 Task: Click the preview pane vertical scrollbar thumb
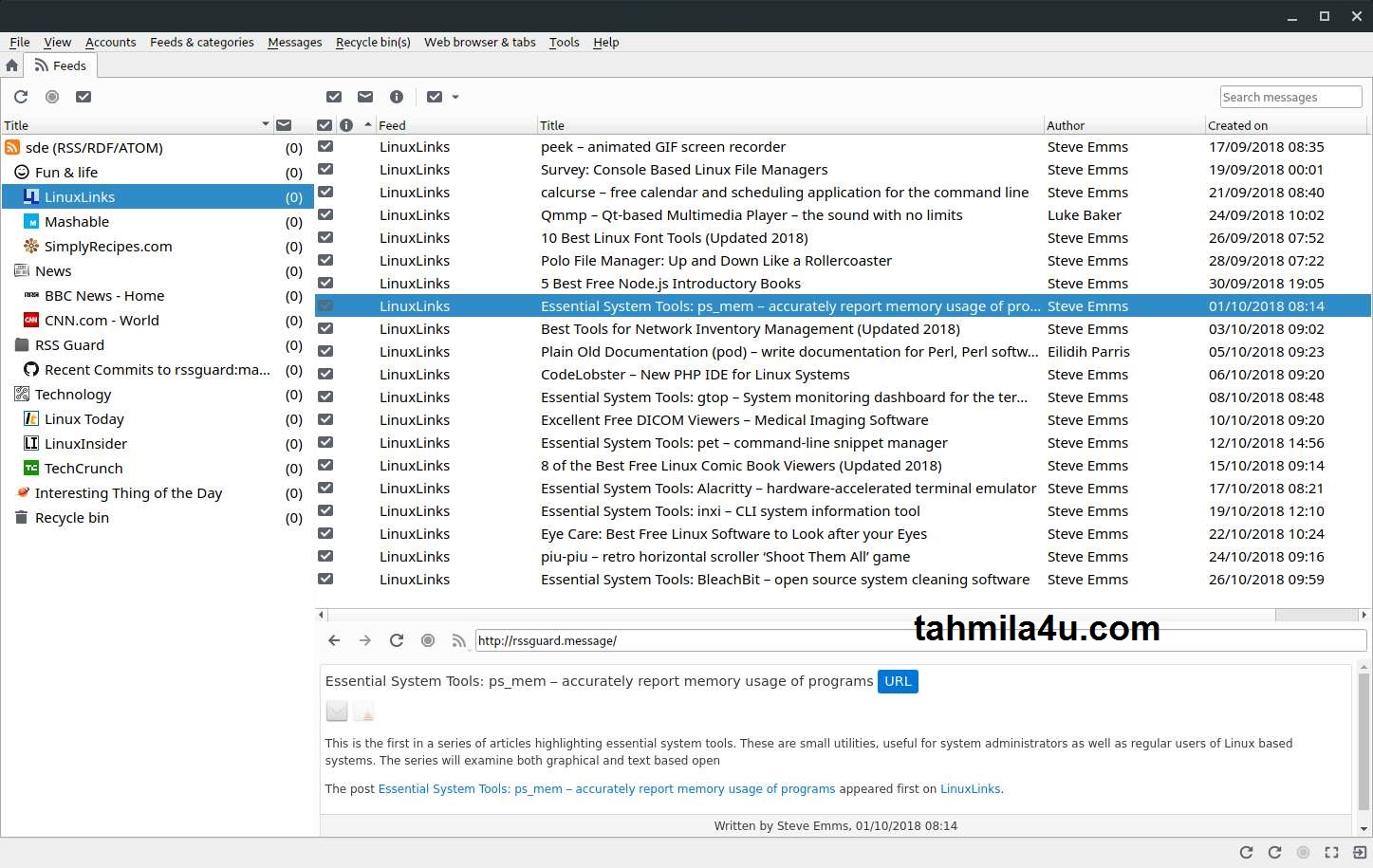(1364, 741)
